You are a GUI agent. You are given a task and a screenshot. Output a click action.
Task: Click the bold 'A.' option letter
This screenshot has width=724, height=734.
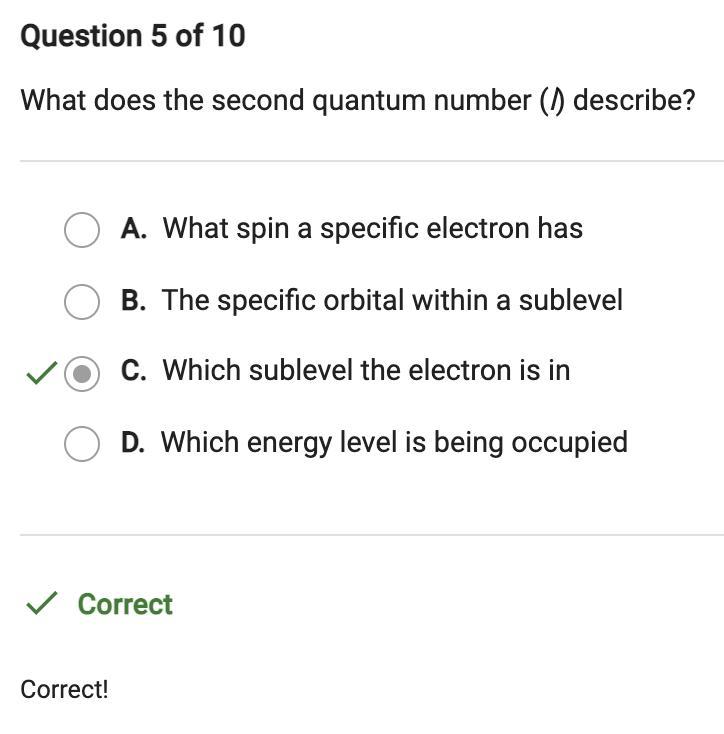(133, 229)
